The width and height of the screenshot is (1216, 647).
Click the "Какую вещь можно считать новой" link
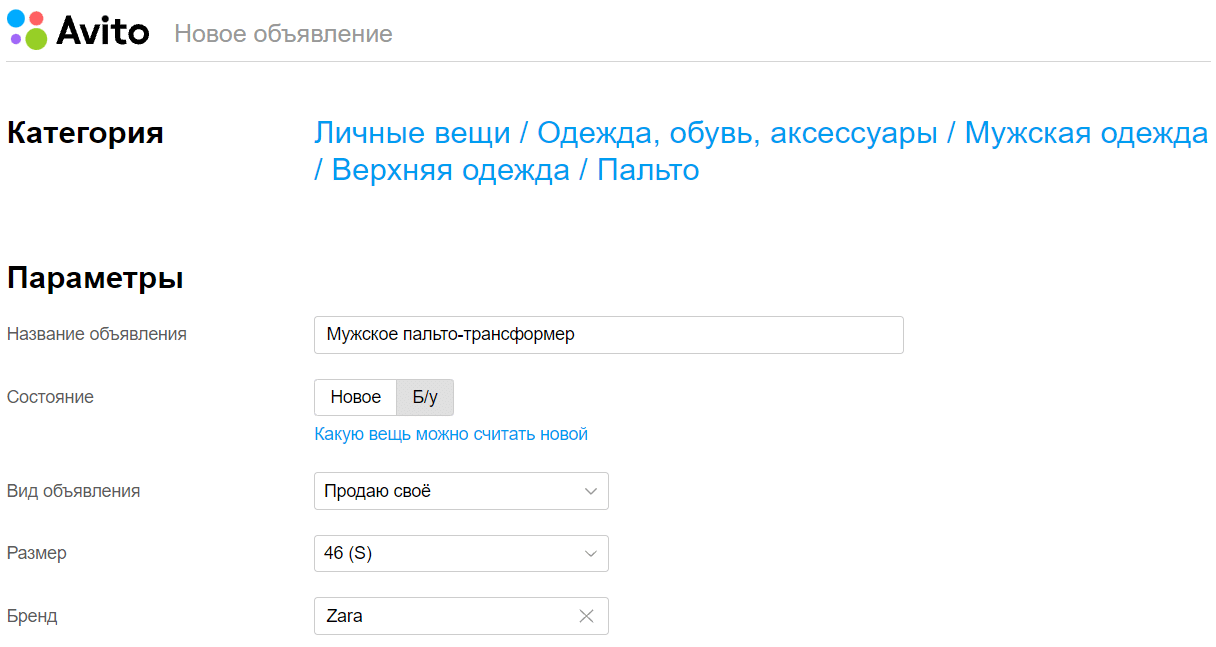pos(451,434)
